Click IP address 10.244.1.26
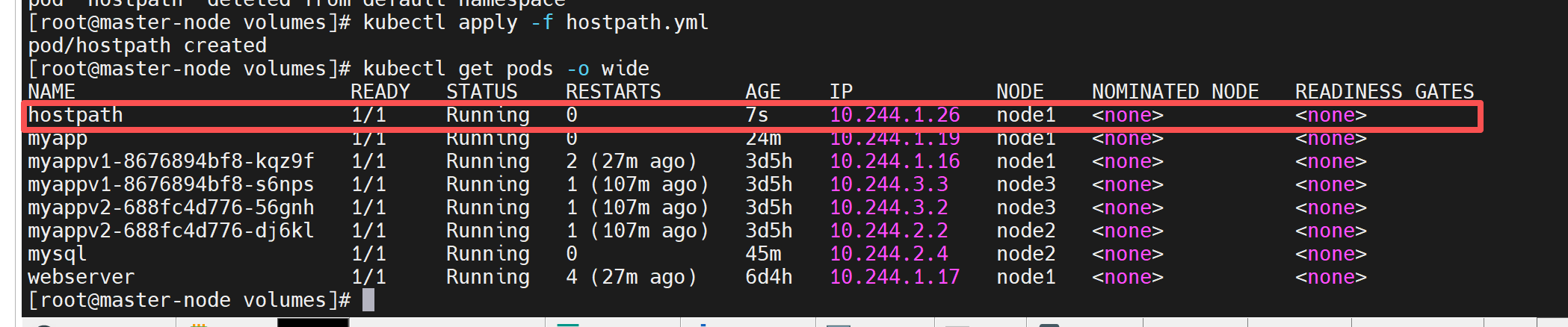The height and width of the screenshot is (327, 1568). (x=895, y=115)
